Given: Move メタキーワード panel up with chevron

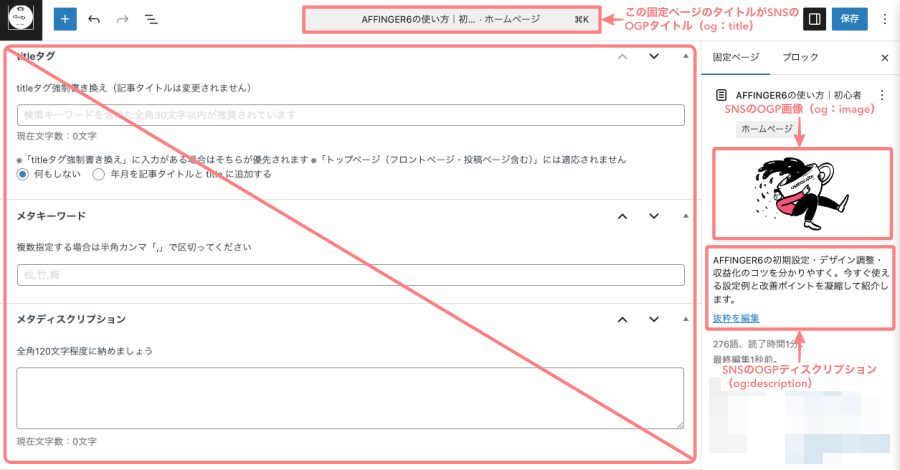Looking at the screenshot, I should [x=622, y=216].
